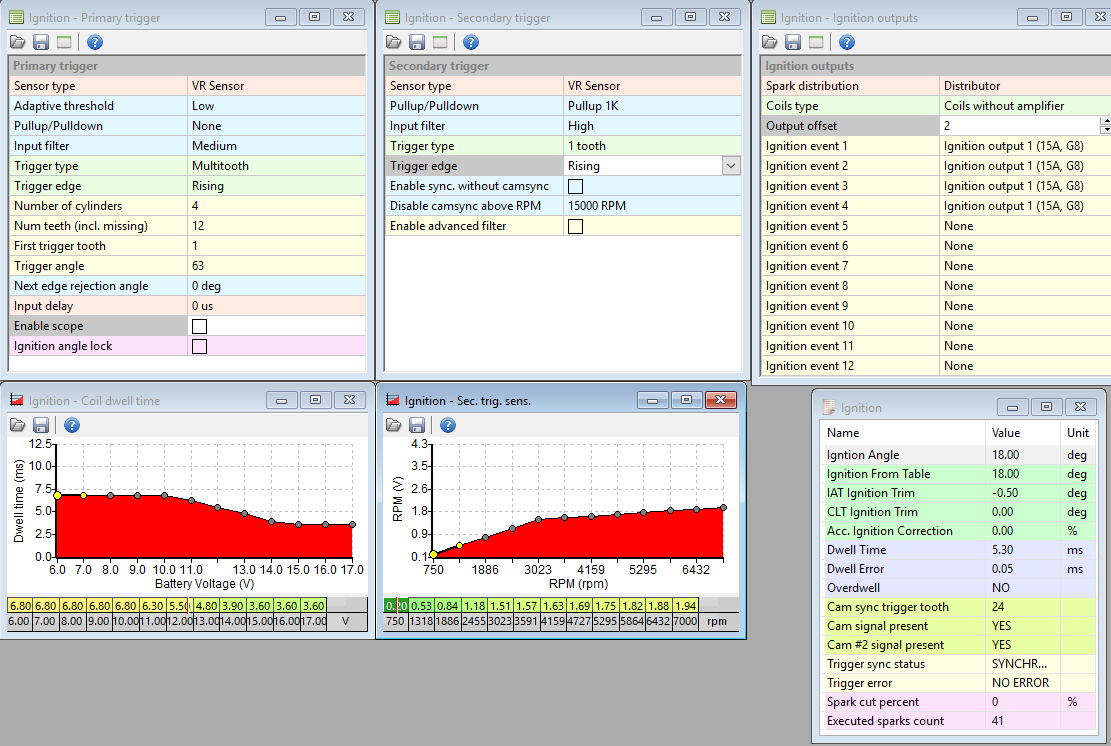Click green panel icon in Ignition outputs toolbar

tap(816, 42)
